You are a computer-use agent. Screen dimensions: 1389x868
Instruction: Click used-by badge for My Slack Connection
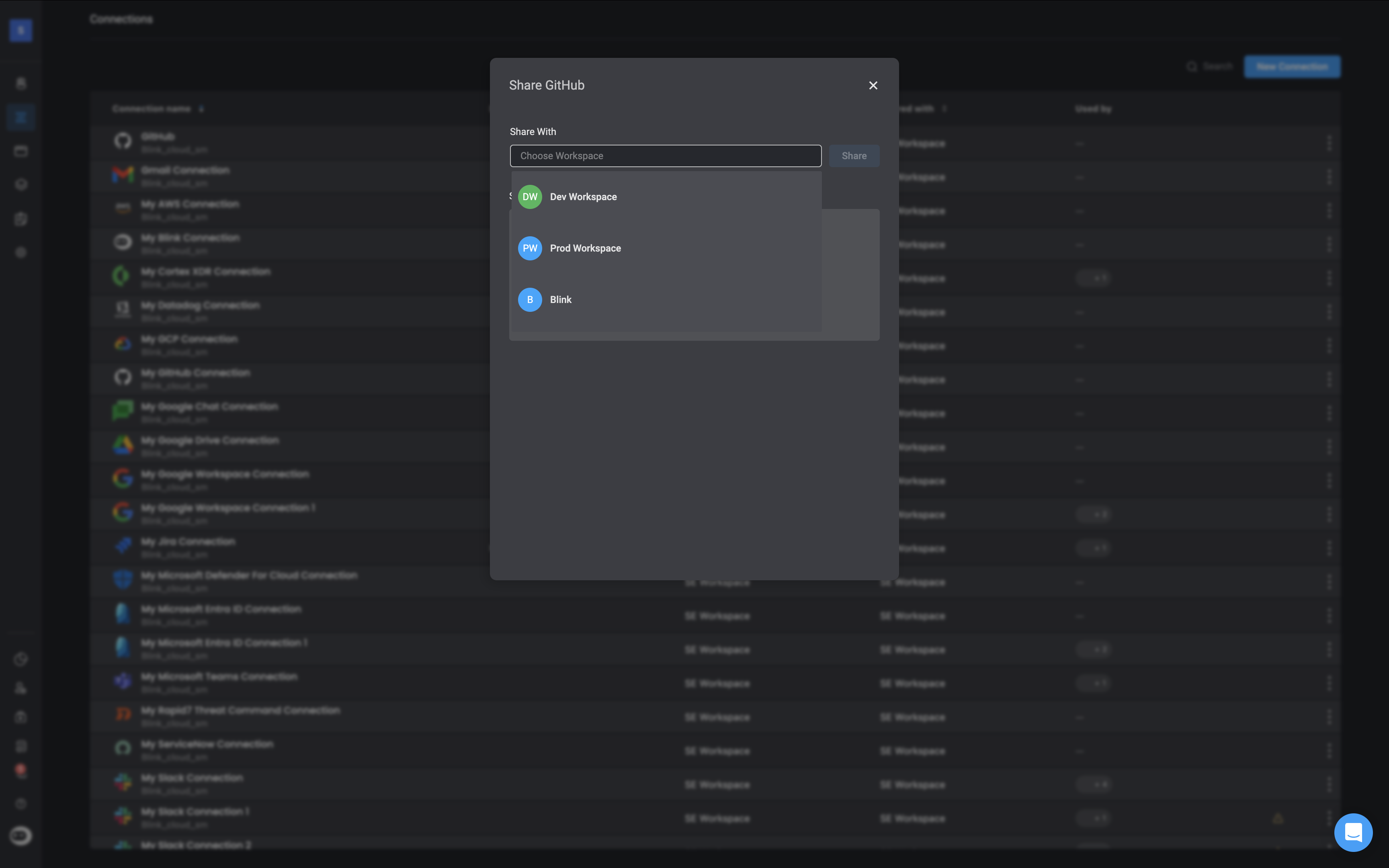click(x=1094, y=785)
